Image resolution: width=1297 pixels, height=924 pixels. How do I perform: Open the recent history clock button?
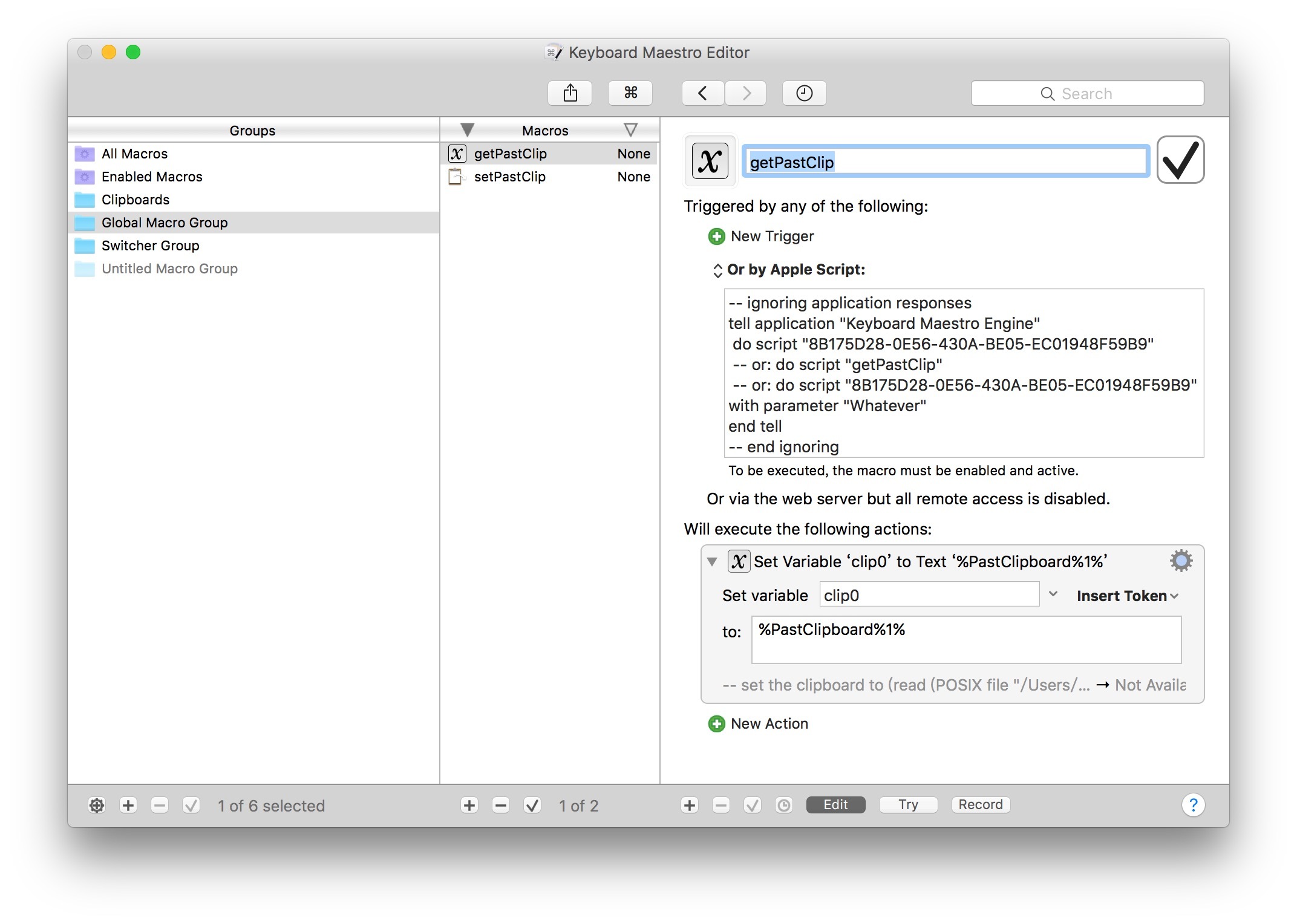pos(804,93)
